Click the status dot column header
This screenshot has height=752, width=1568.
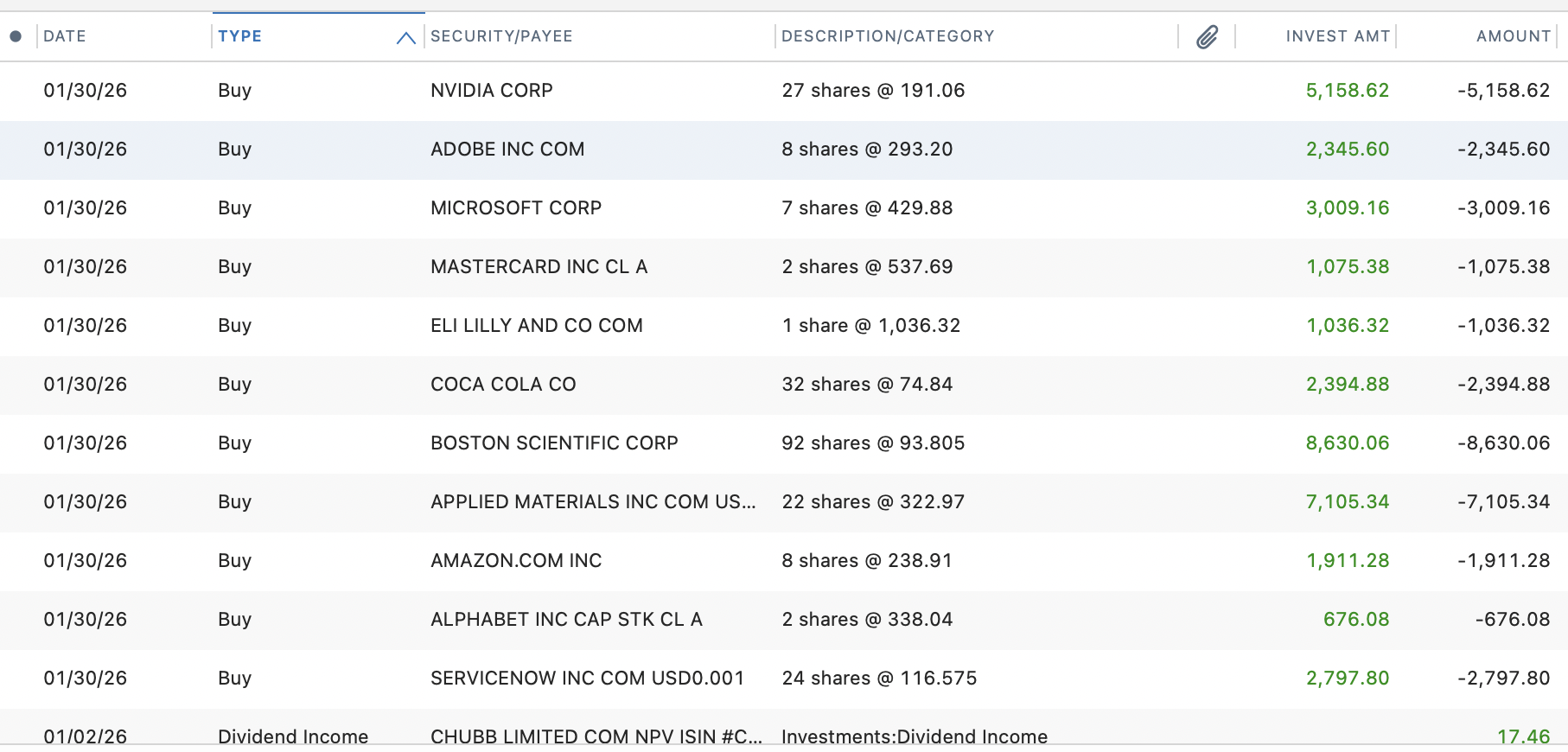(x=16, y=36)
